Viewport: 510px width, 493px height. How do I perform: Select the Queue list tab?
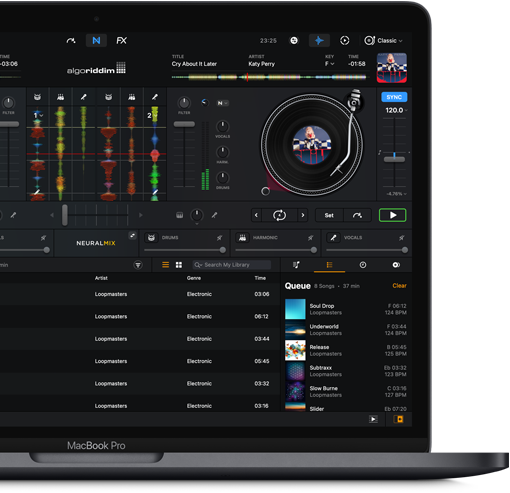pos(329,265)
